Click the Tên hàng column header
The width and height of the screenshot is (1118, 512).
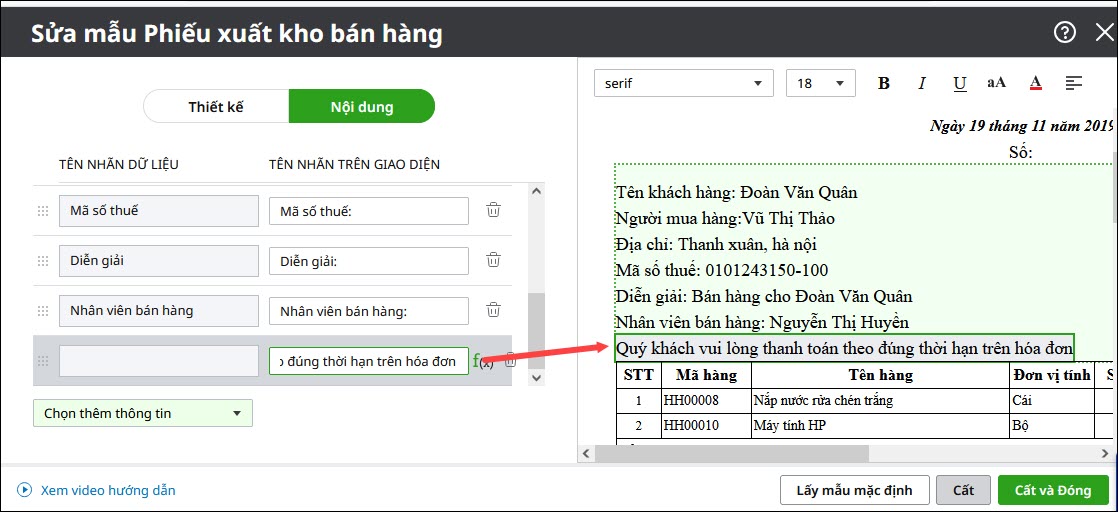[x=880, y=375]
